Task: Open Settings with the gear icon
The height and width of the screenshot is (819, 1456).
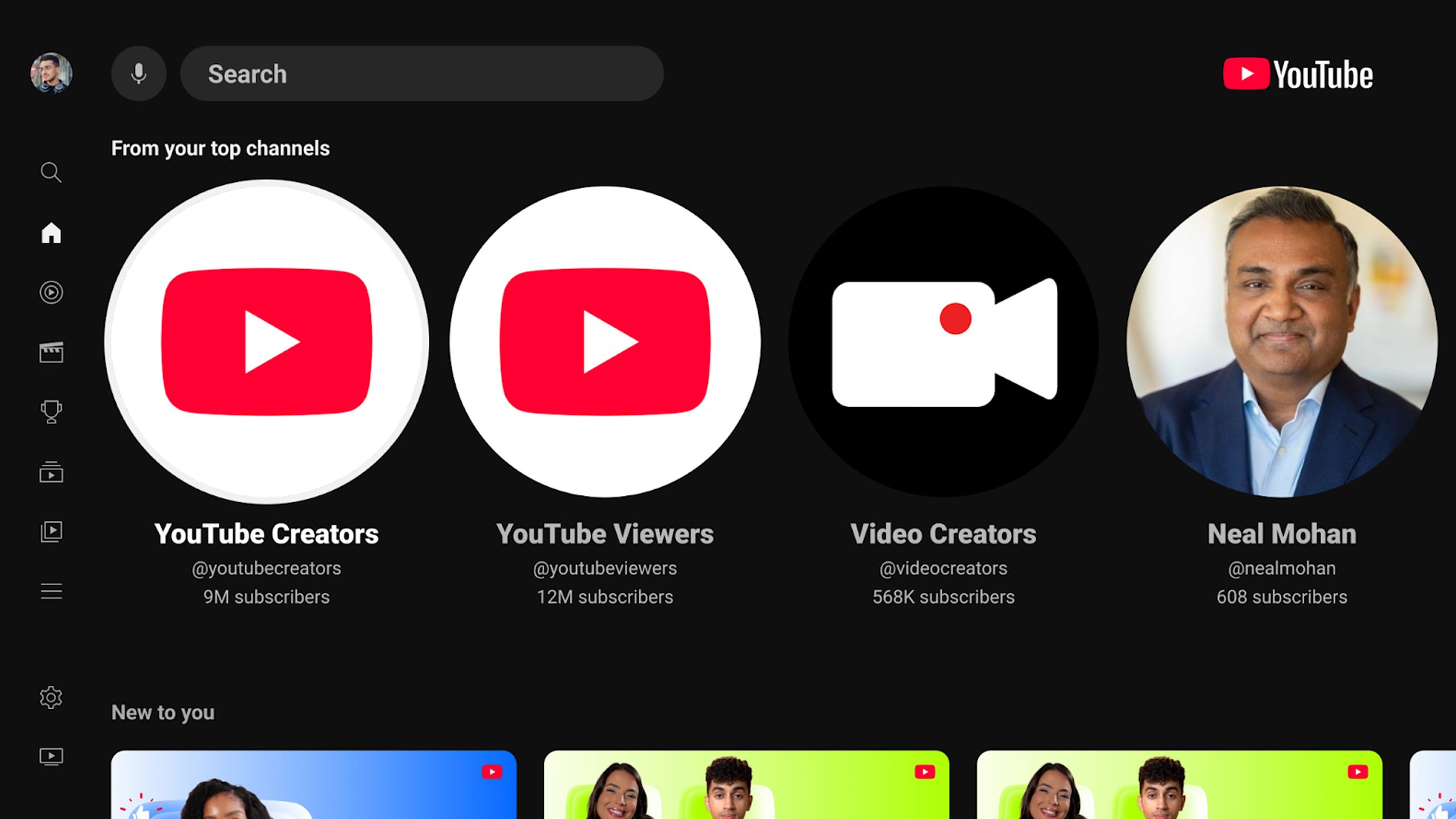Action: point(52,697)
